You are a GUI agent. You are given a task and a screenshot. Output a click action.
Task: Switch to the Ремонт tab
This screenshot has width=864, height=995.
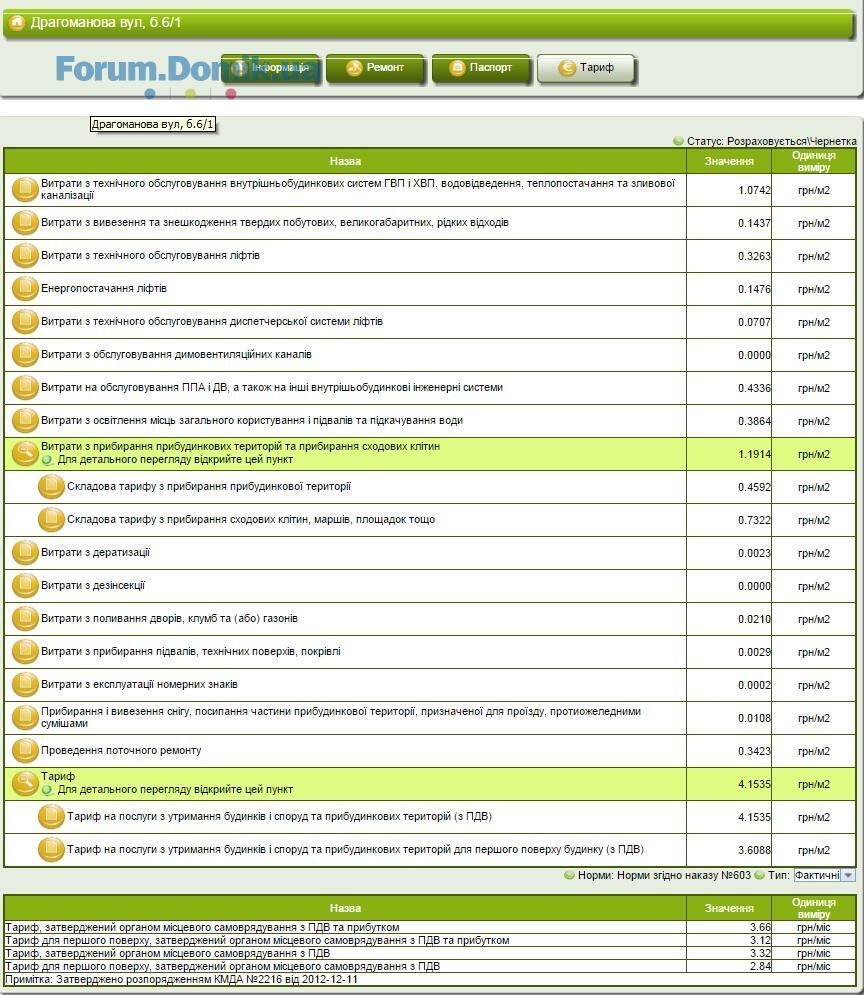pyautogui.click(x=375, y=68)
